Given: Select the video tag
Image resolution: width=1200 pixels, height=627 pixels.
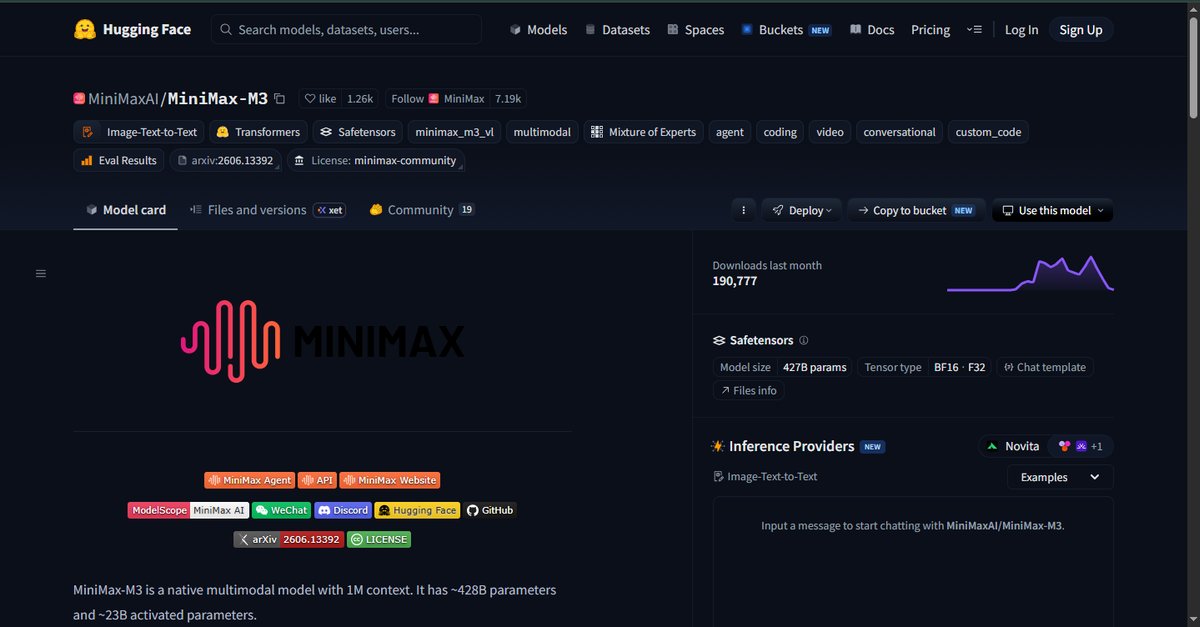Looking at the screenshot, I should (830, 132).
